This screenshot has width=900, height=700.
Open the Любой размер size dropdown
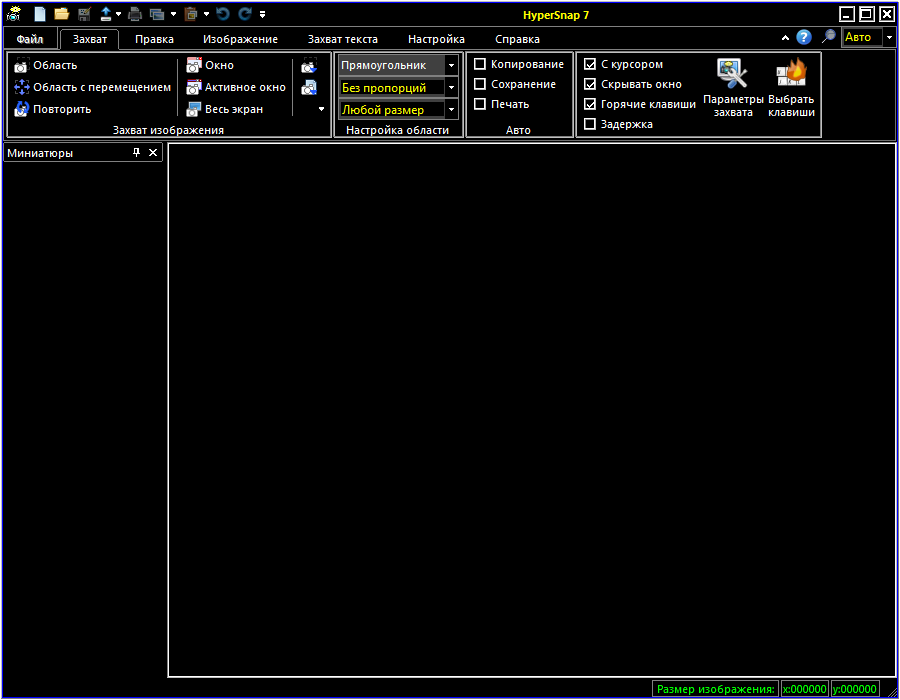pyautogui.click(x=452, y=110)
